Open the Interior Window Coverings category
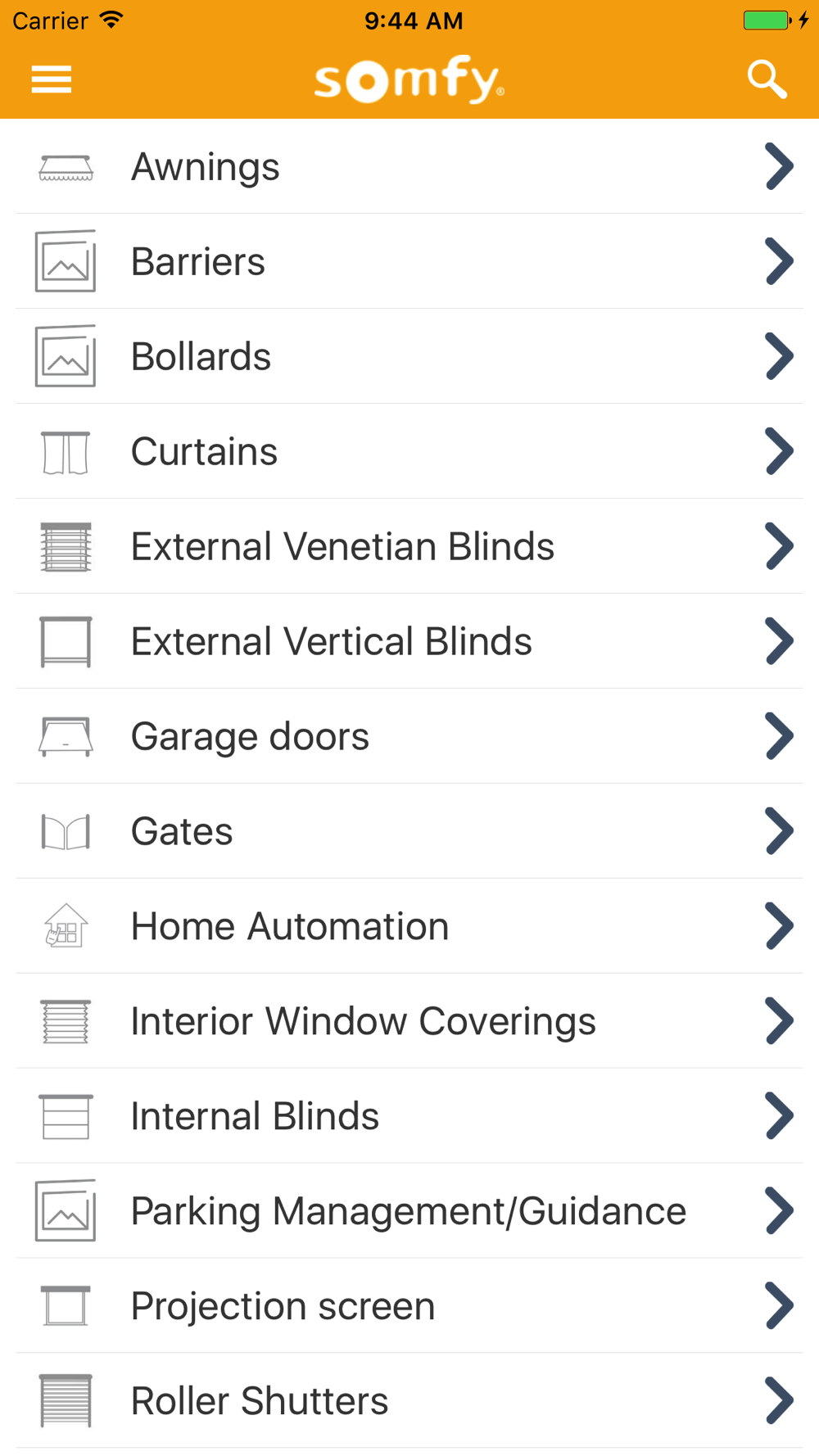 click(x=409, y=1021)
